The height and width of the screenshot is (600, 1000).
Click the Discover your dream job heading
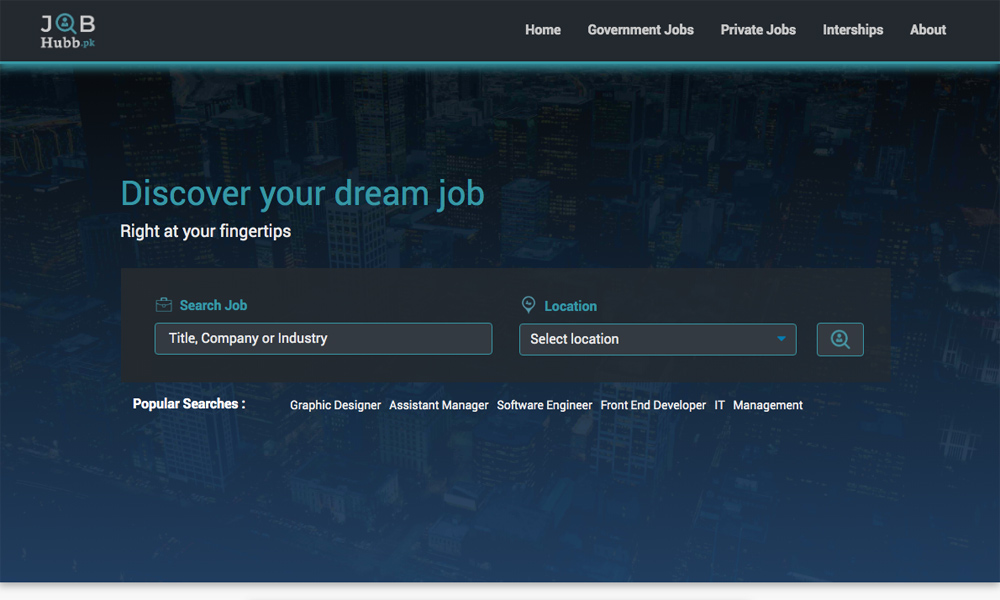tap(302, 193)
